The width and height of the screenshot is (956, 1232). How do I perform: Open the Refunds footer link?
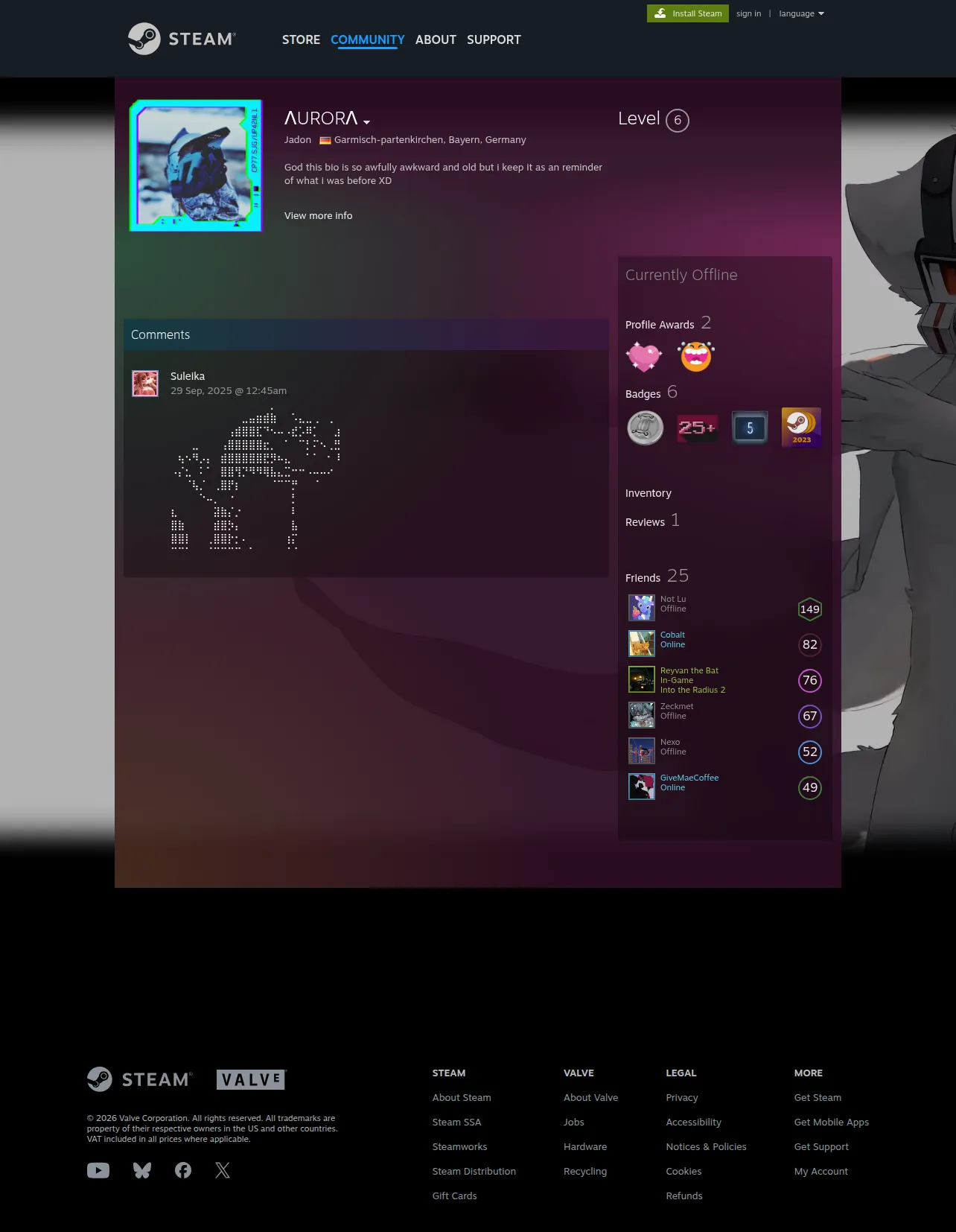coord(684,1196)
